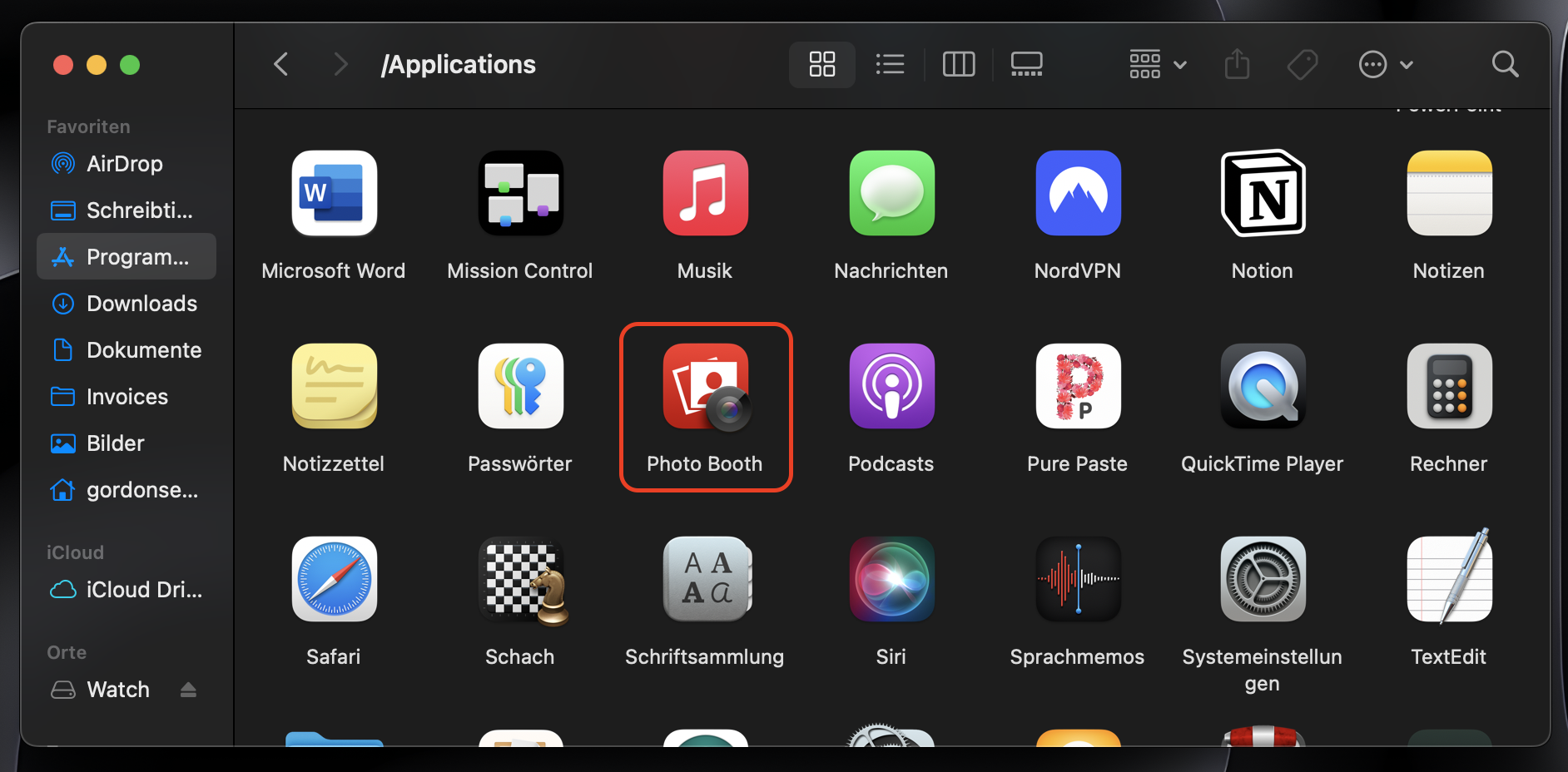The height and width of the screenshot is (772, 1568).
Task: Open the Rechner calculator icon
Action: 1449,386
